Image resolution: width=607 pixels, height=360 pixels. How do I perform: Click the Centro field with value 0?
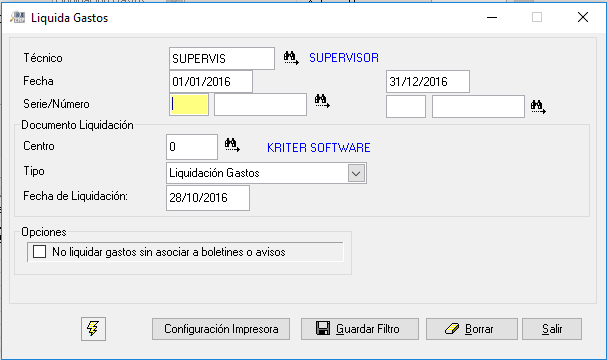click(192, 147)
